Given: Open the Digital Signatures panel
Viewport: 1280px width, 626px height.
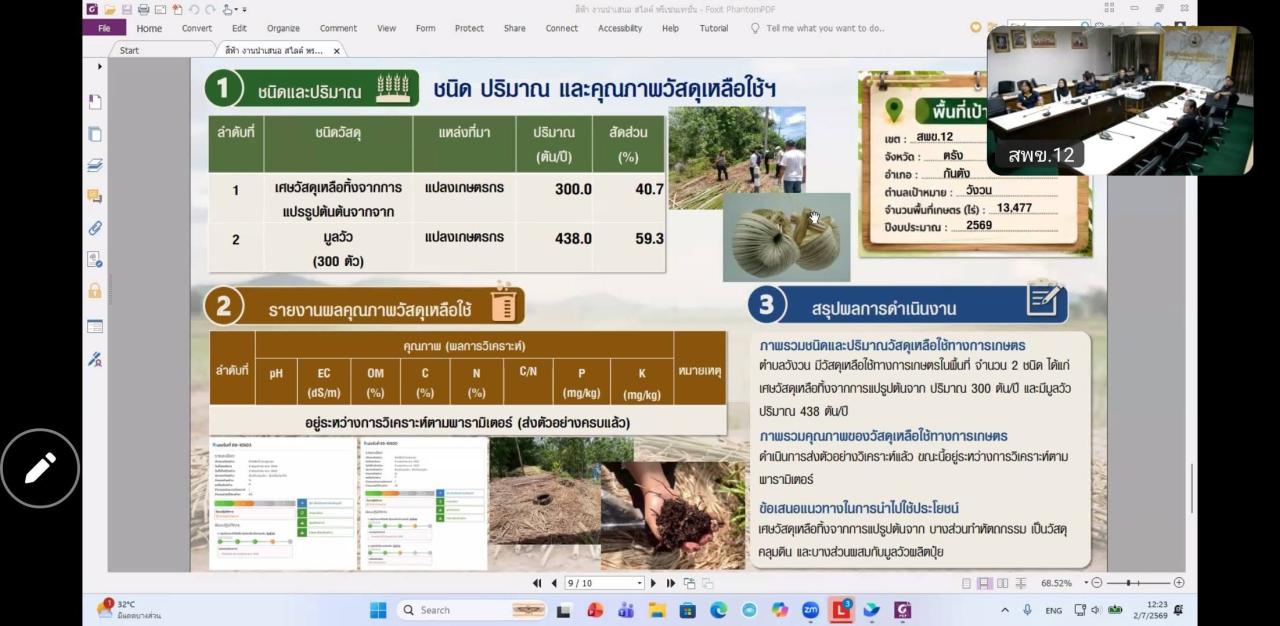Looking at the screenshot, I should pyautogui.click(x=95, y=259).
